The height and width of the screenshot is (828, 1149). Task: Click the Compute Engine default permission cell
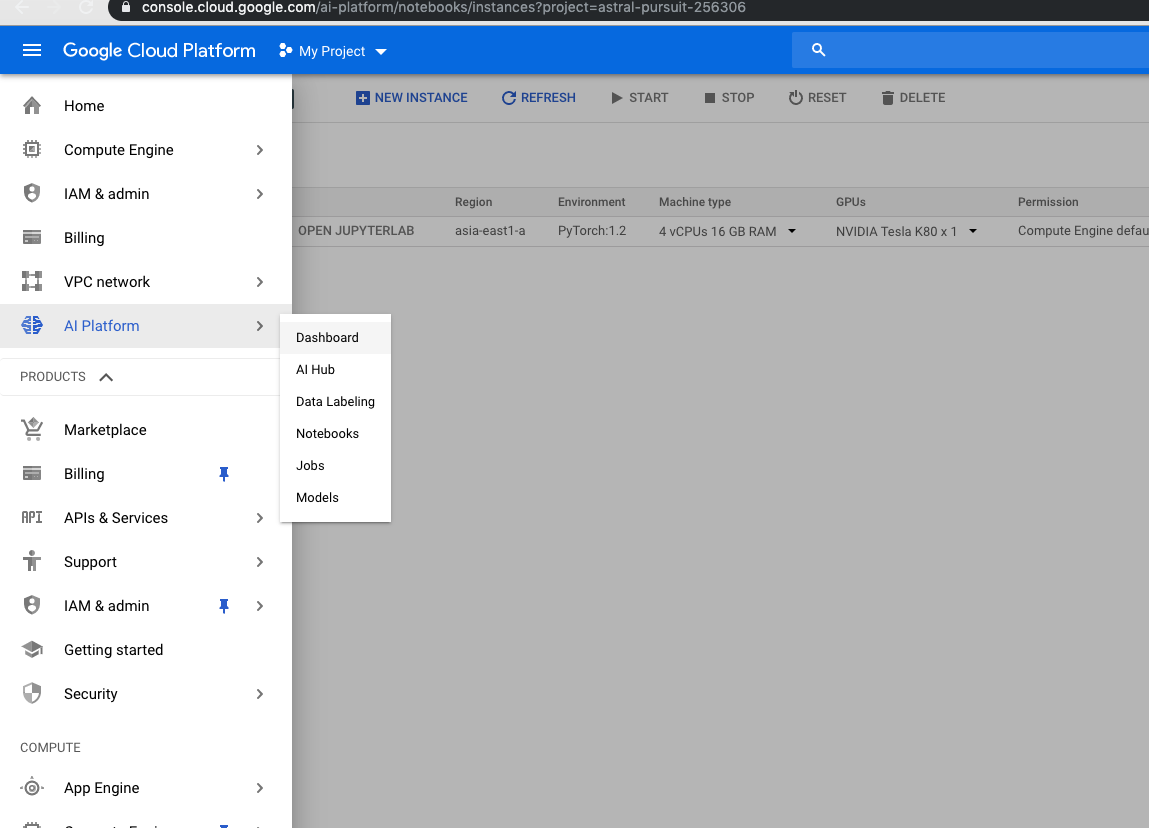(1083, 231)
